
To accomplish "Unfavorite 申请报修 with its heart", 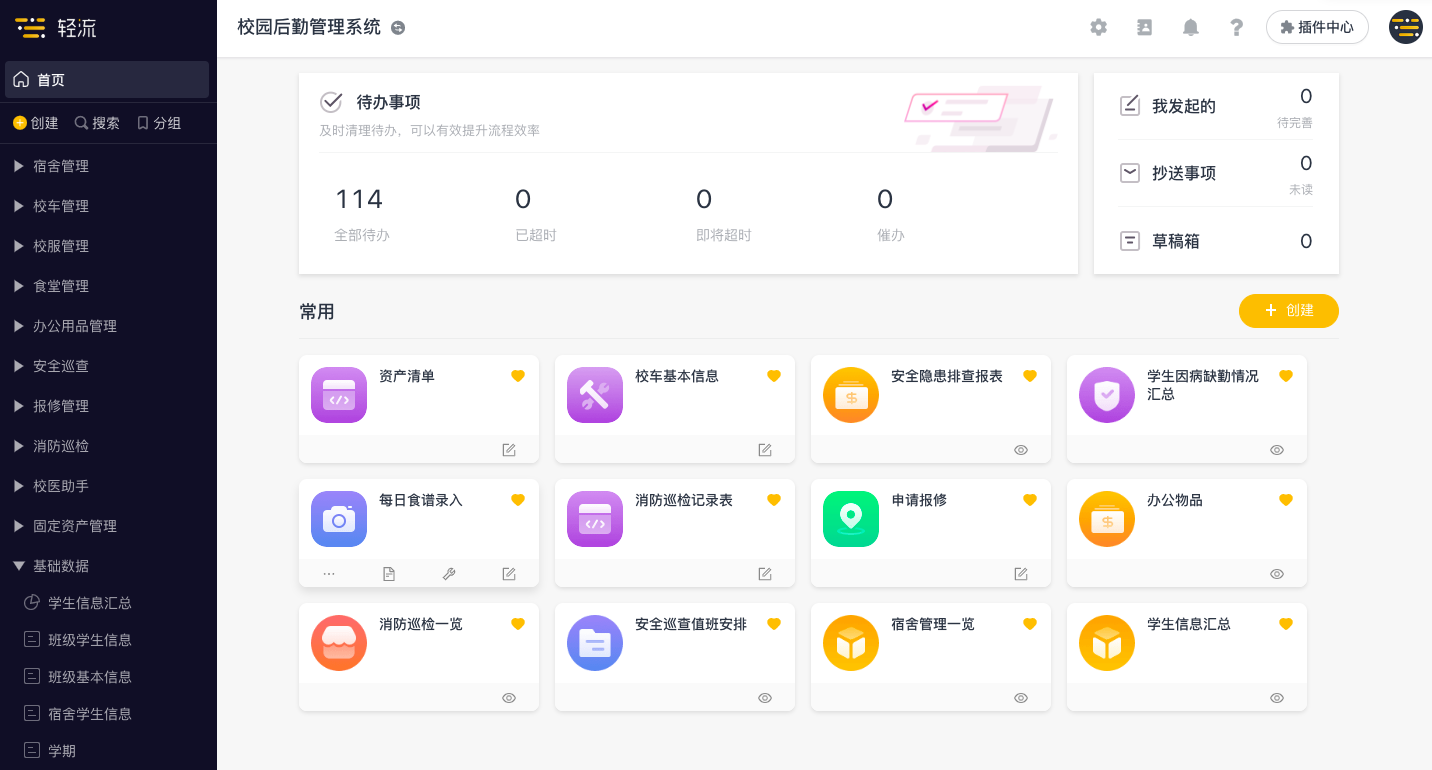I will point(1030,500).
